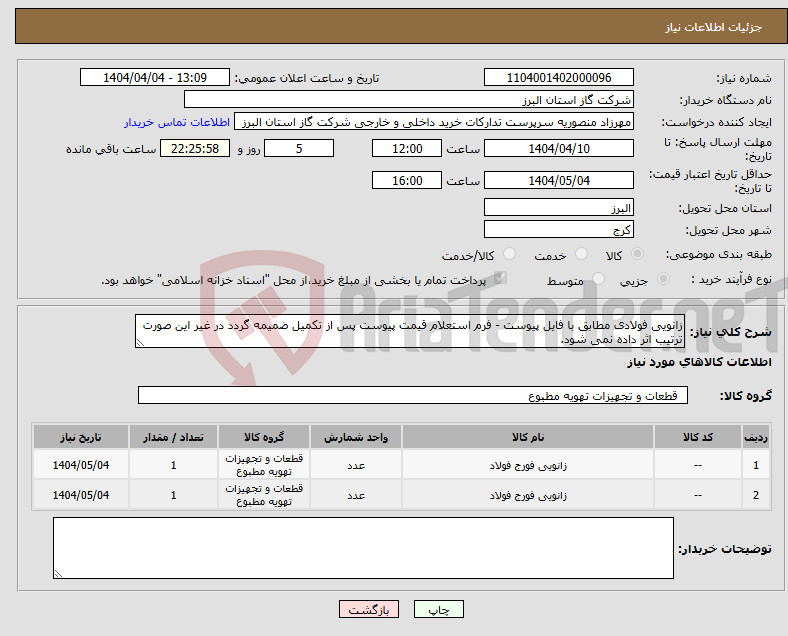The image size is (788, 636).
Task: Click response deadline date 1404/04/10
Action: click(558, 148)
